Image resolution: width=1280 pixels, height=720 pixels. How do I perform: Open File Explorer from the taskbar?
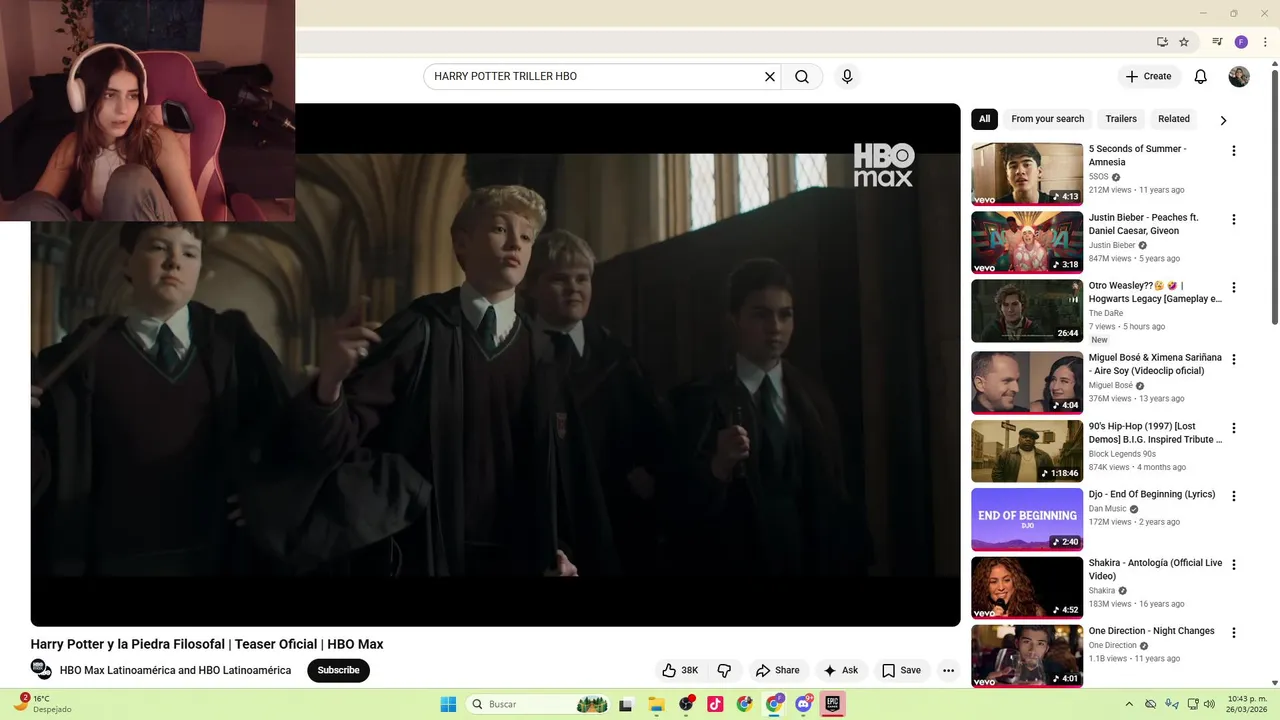(x=656, y=704)
